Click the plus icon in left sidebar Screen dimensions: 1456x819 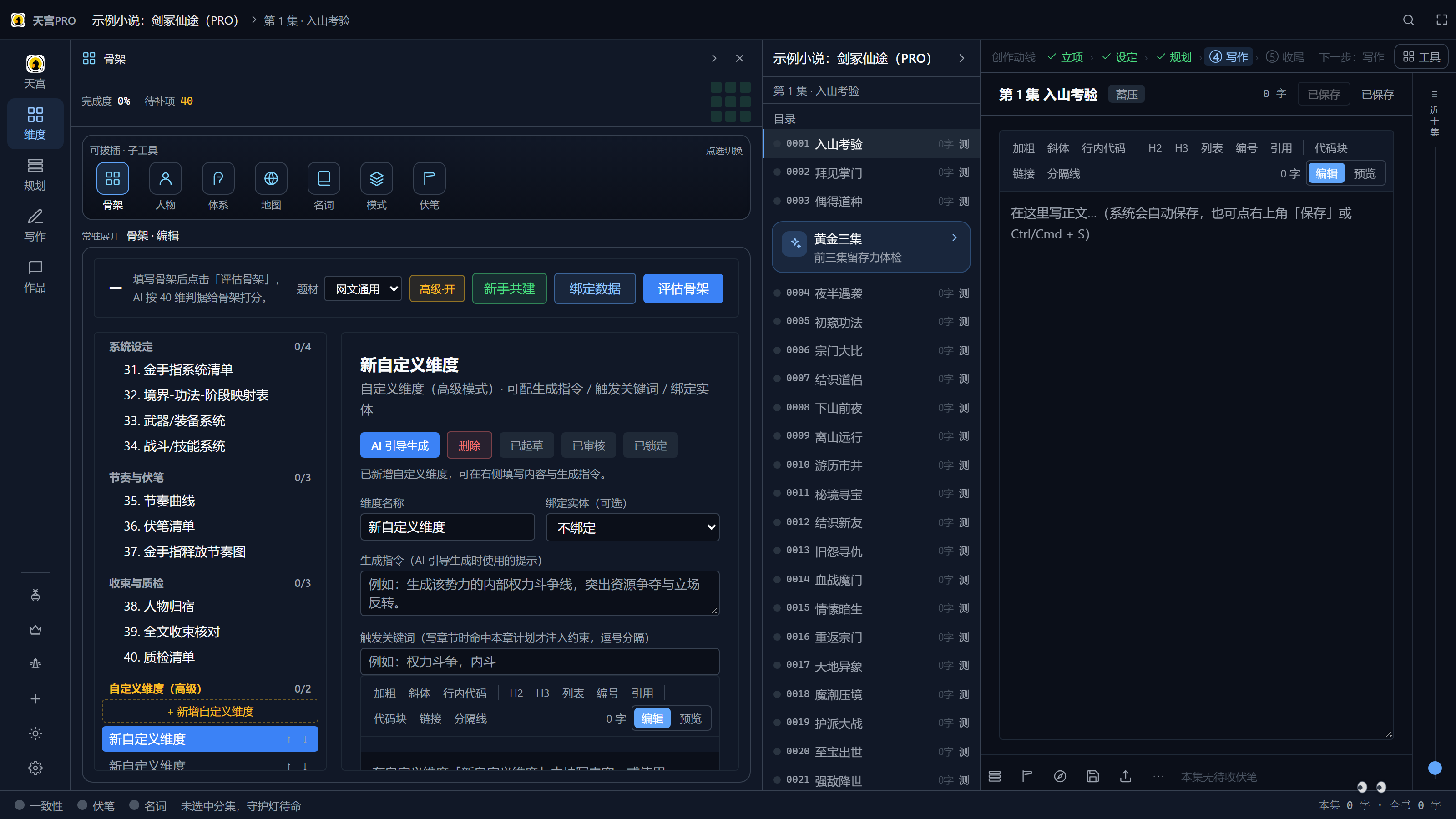(x=35, y=698)
